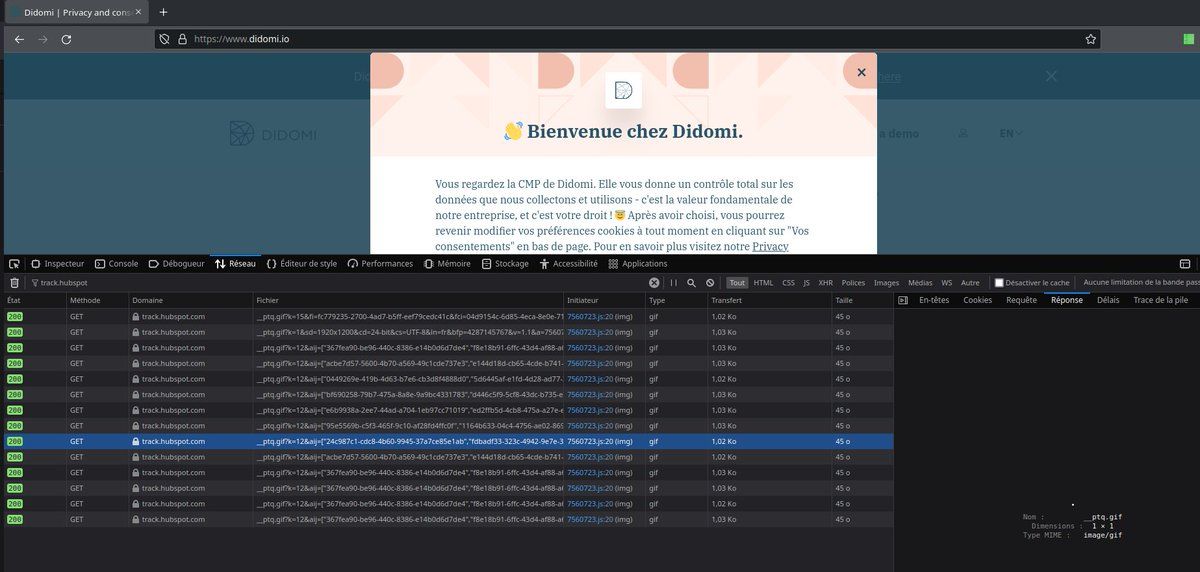Bookmark the page with star icon
Viewport: 1200px width, 572px height.
pyautogui.click(x=1091, y=39)
